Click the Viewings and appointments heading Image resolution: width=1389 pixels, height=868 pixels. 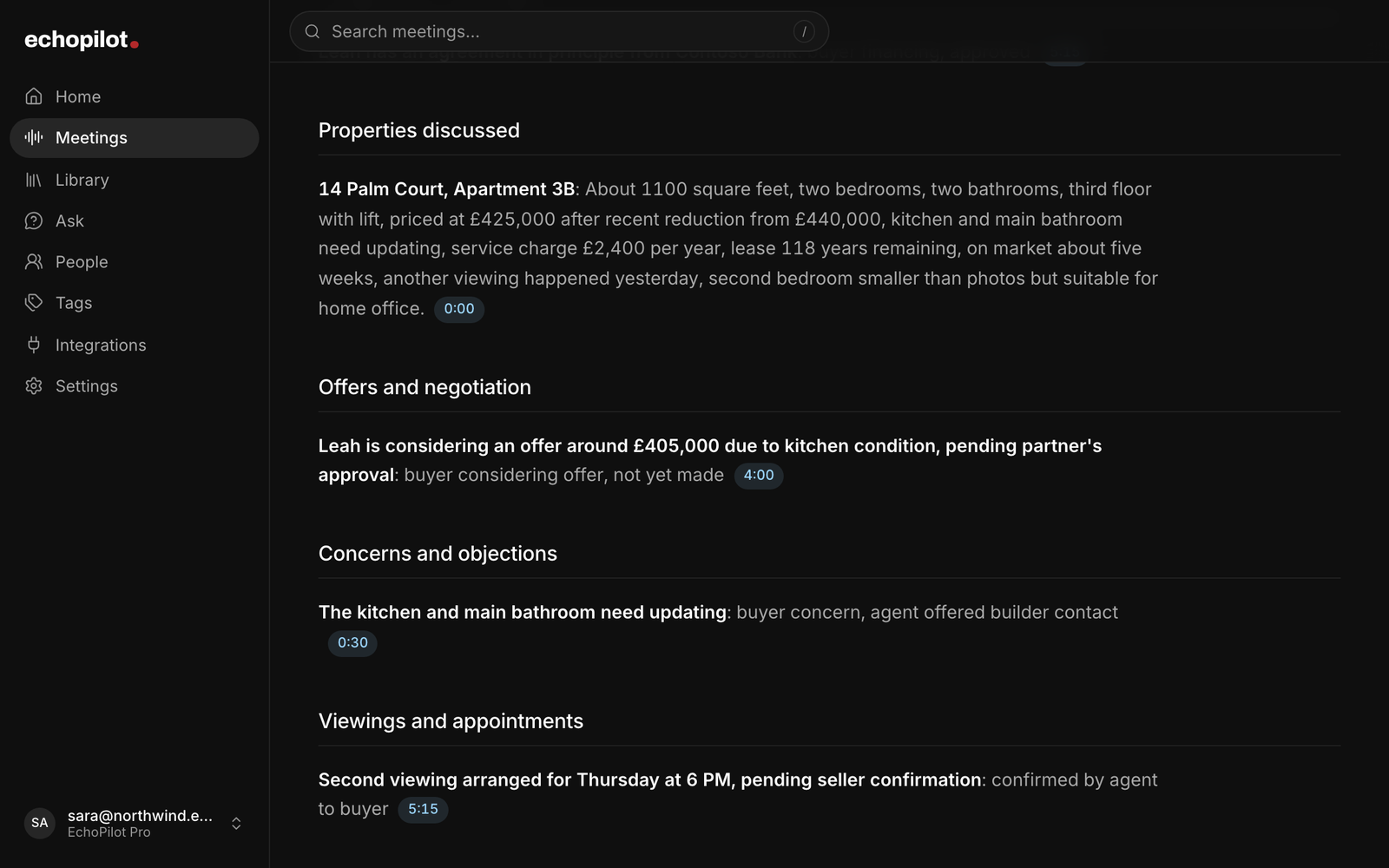point(451,721)
